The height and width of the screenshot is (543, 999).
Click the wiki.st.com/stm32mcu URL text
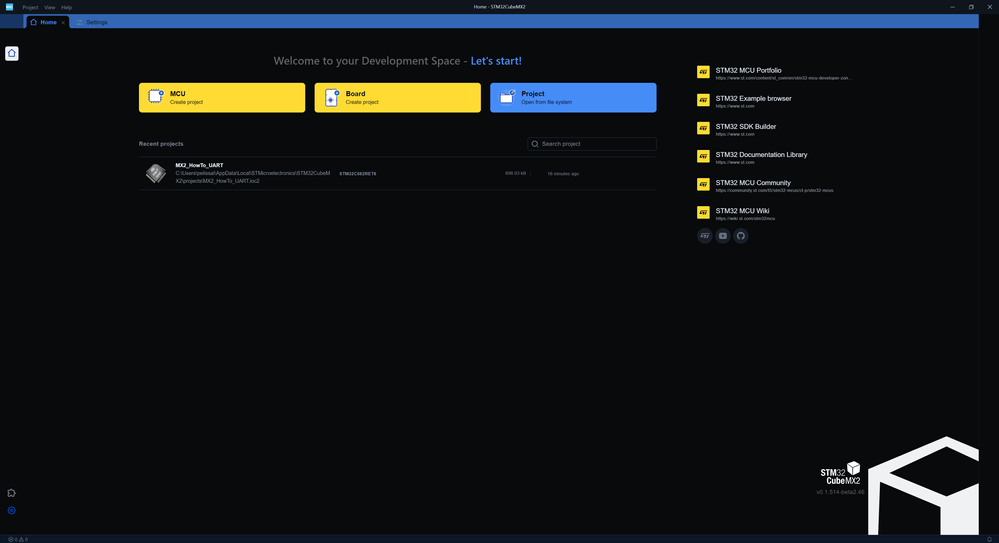pos(745,219)
